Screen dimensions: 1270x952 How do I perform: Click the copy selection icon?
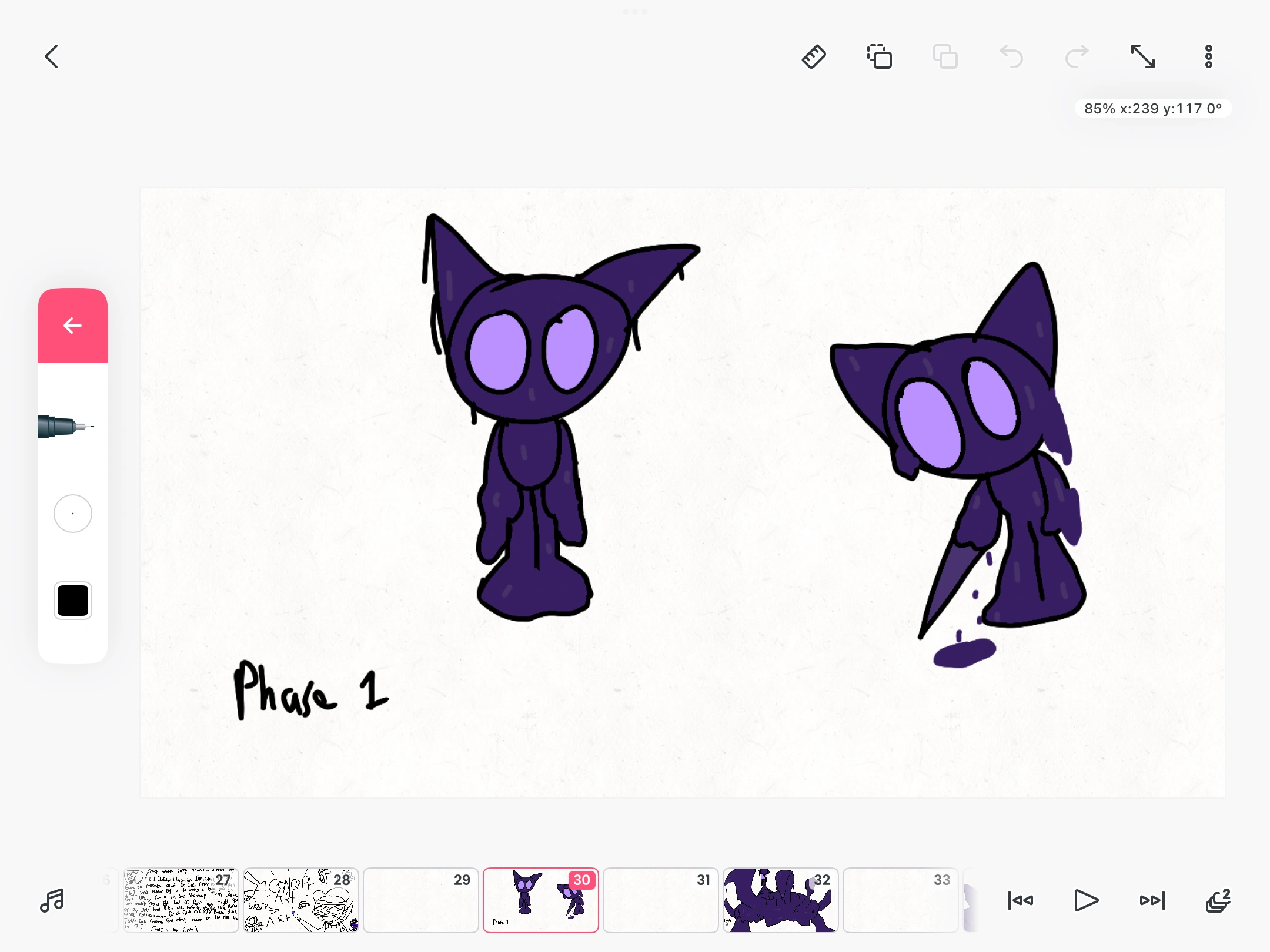coord(880,57)
